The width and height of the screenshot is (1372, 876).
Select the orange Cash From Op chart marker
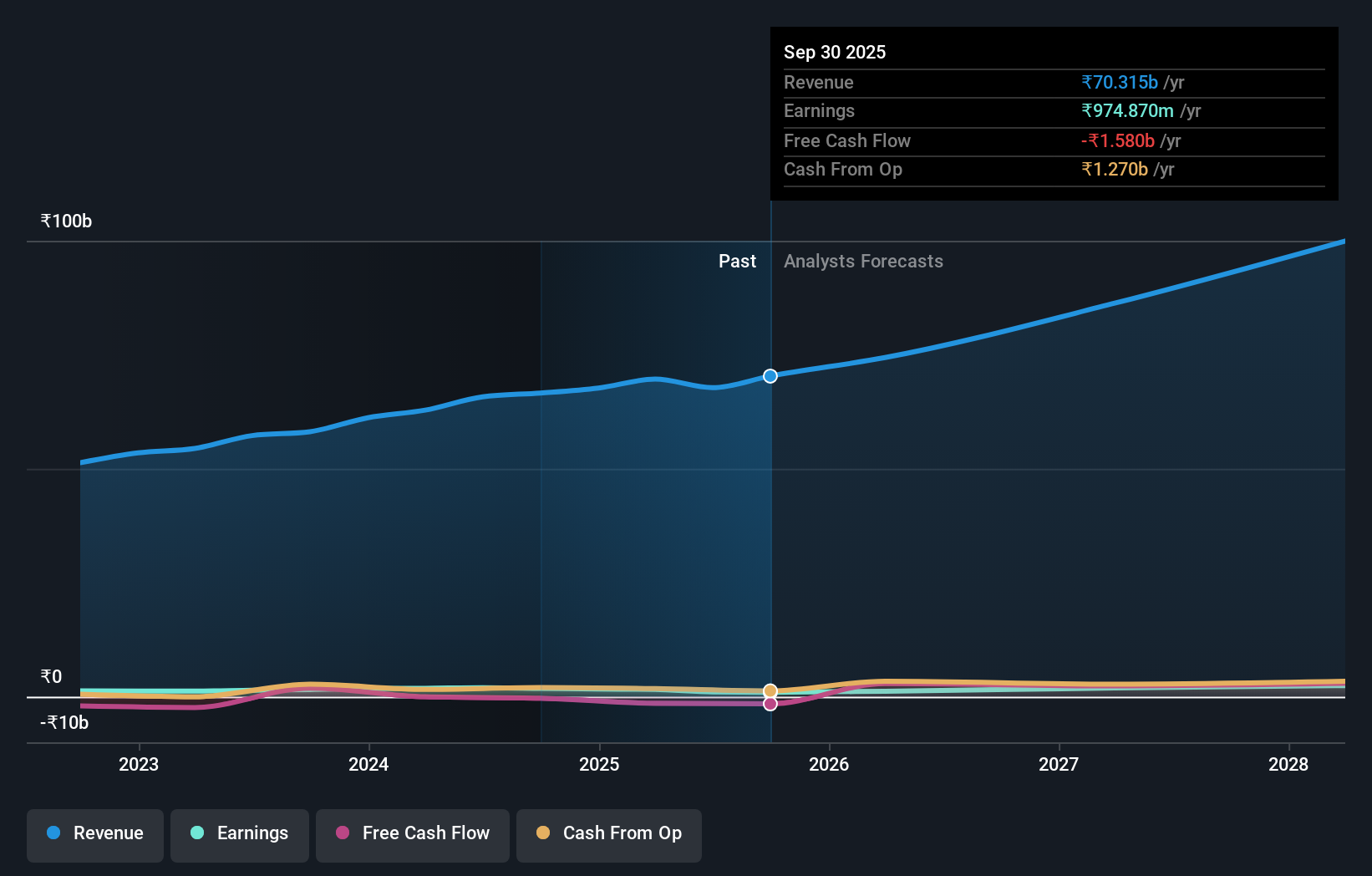click(770, 690)
